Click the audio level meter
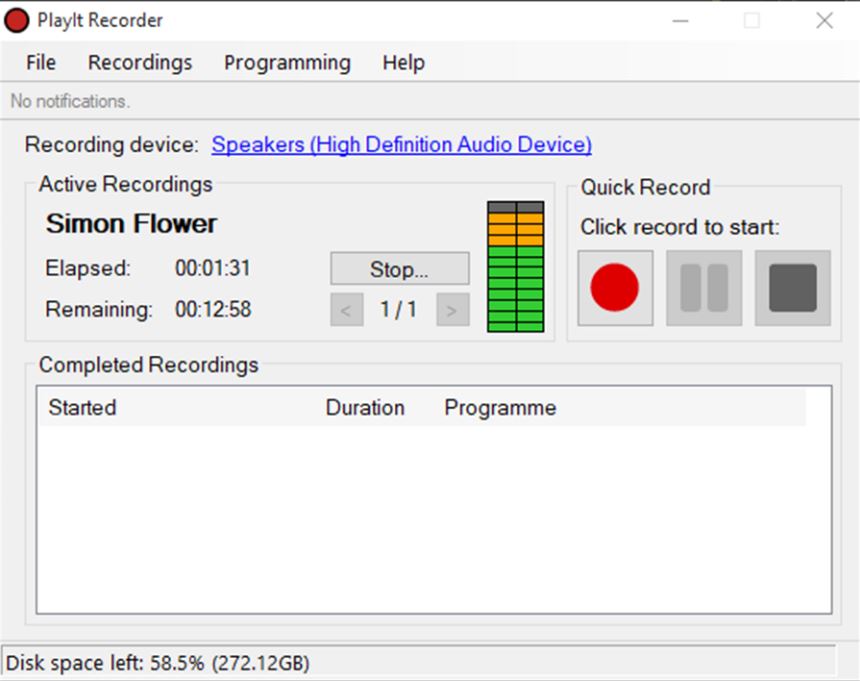The image size is (860, 681). [x=515, y=267]
